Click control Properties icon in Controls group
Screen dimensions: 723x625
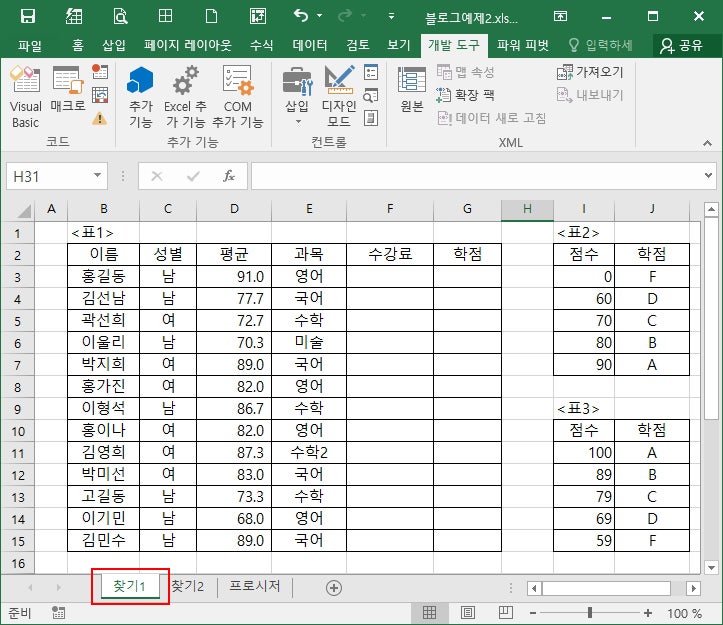(x=371, y=72)
